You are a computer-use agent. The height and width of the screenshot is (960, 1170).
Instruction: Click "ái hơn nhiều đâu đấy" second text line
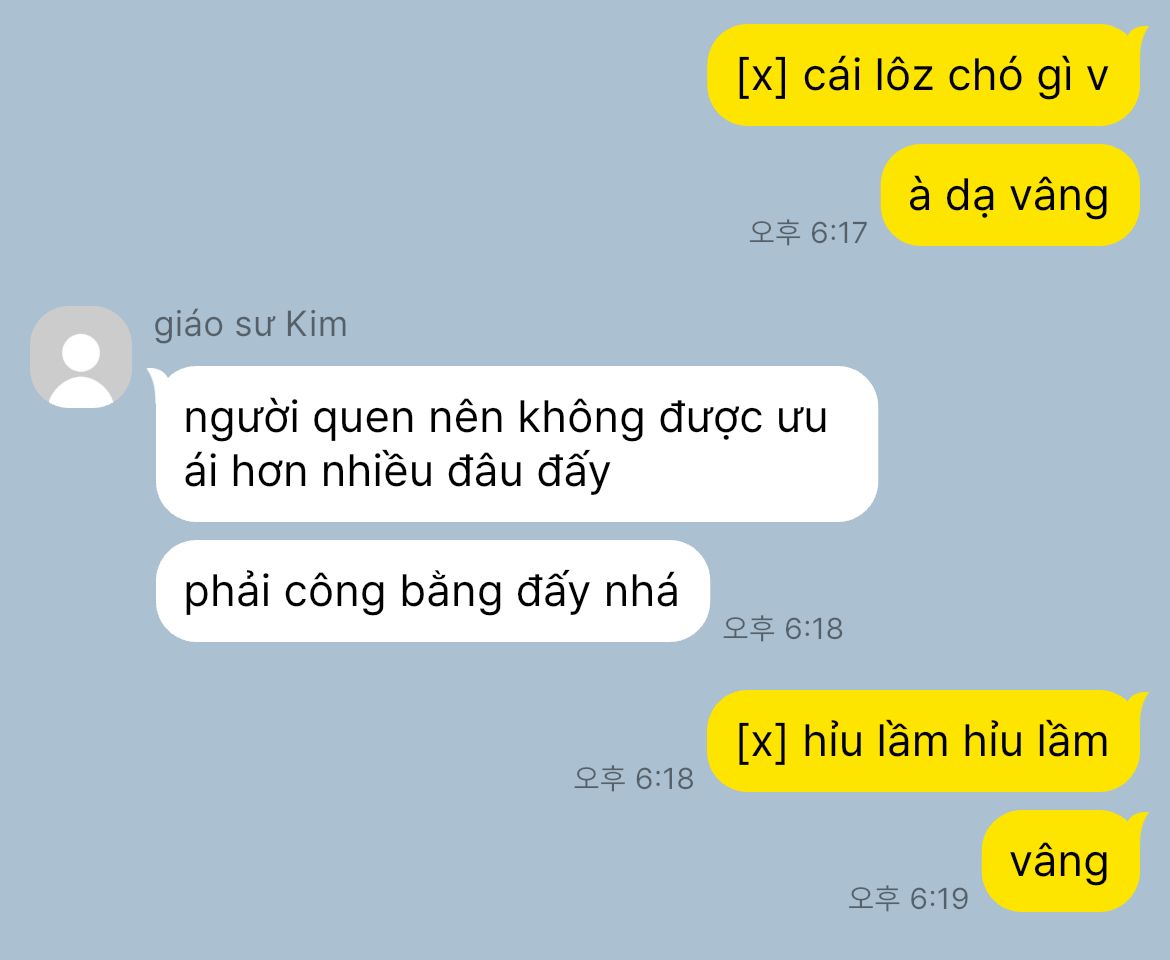[x=397, y=471]
